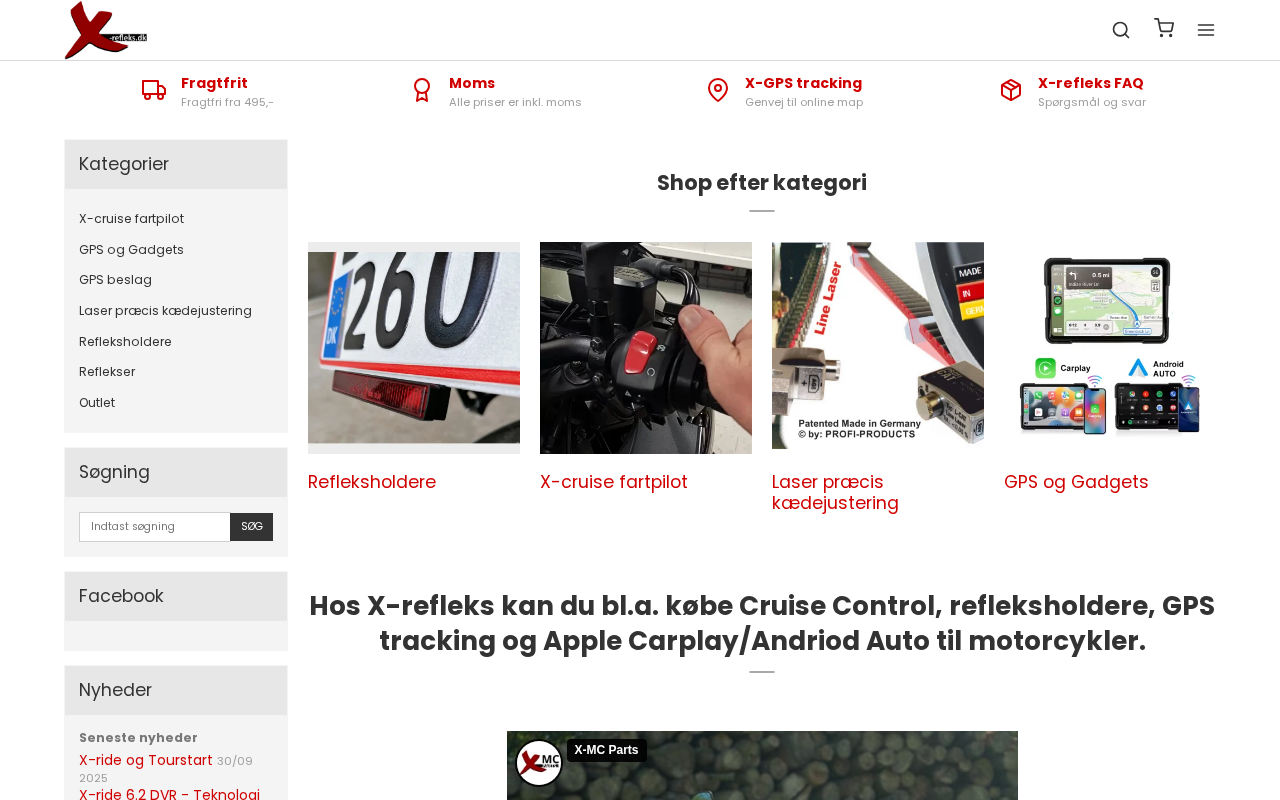Screen dimensions: 1280x800
Task: Open the X-GPS tracking header link
Action: click(x=803, y=83)
